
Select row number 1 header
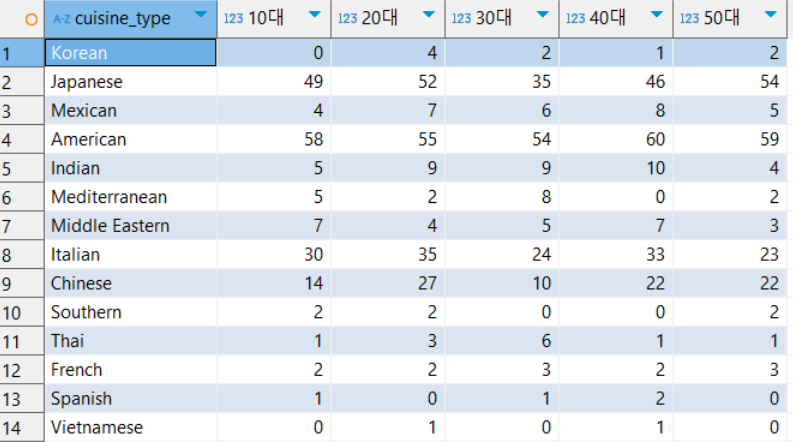pyautogui.click(x=22, y=53)
